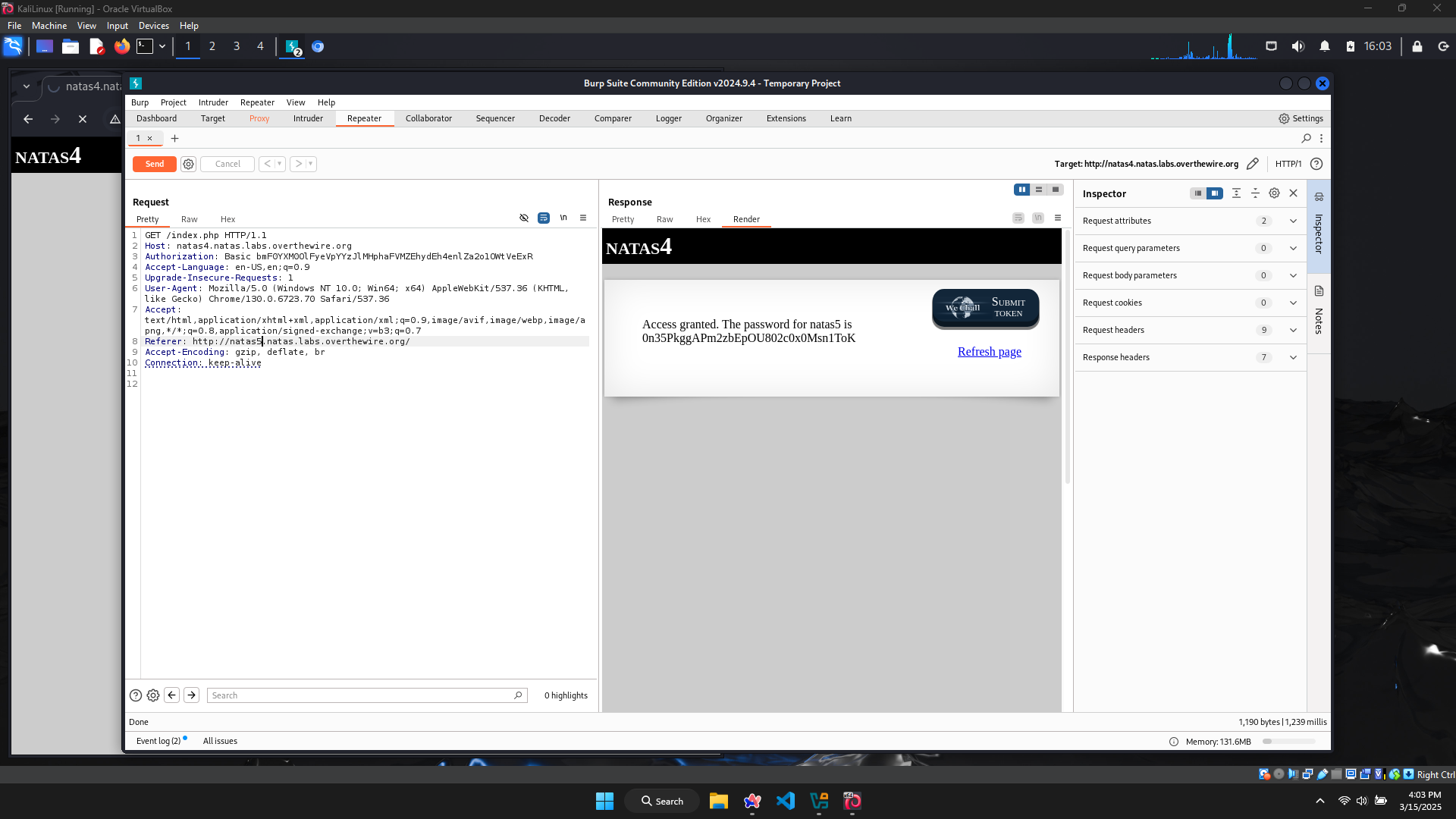Click the orange Send button
Viewport: 1456px width, 819px height.
(154, 164)
